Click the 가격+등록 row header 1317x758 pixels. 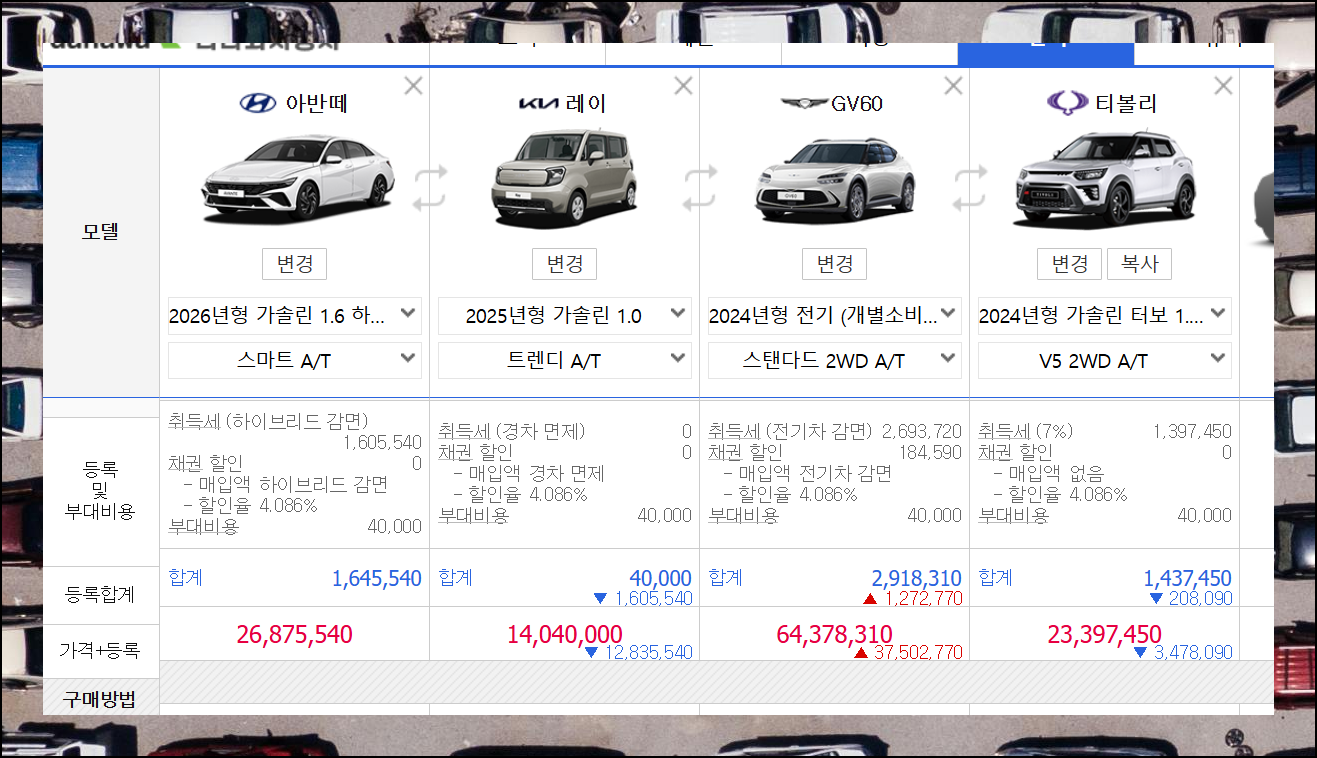[101, 651]
